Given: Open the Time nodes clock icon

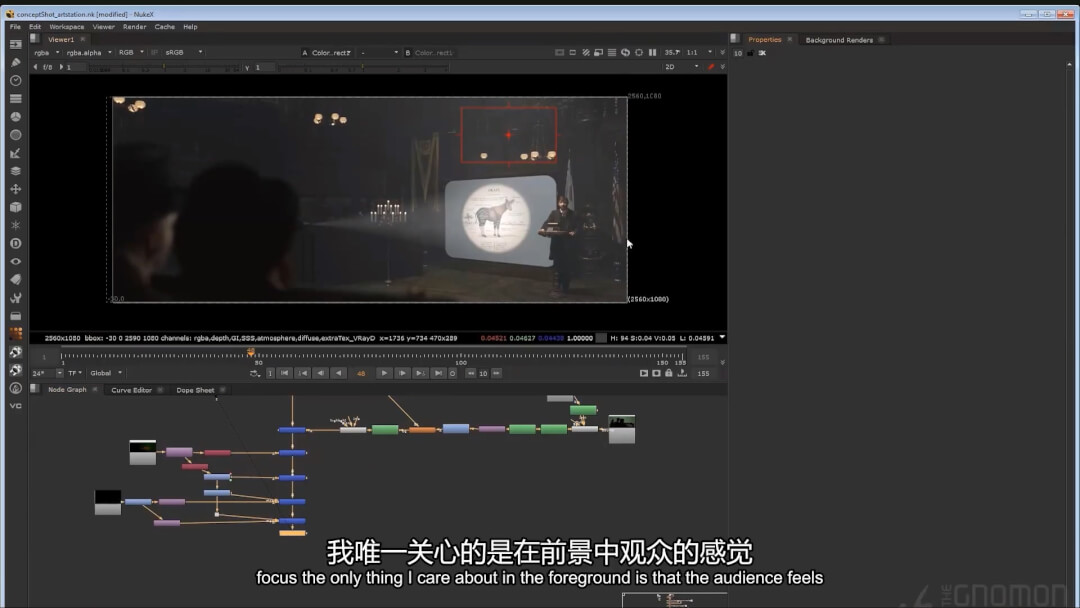Looking at the screenshot, I should 15,81.
